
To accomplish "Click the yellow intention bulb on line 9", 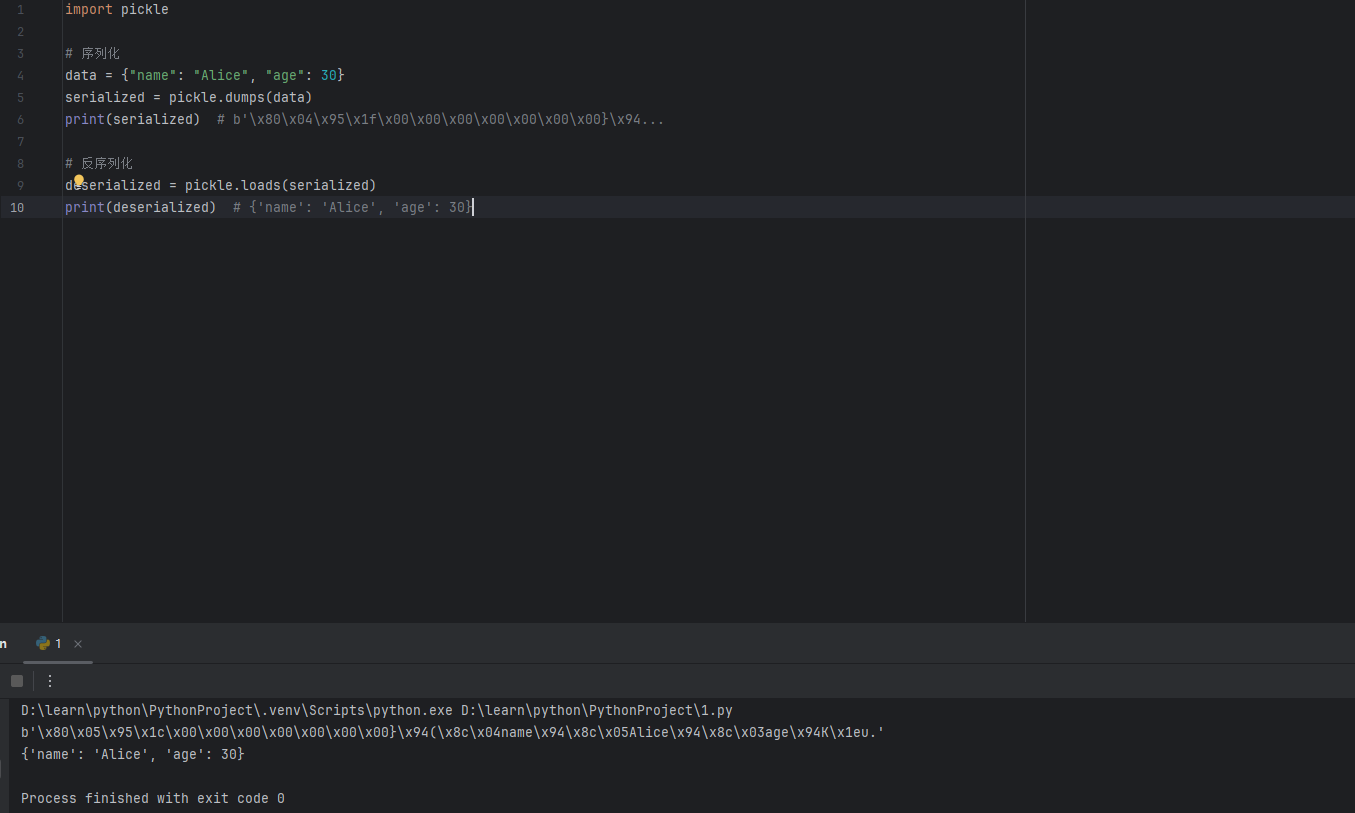I will 79,180.
